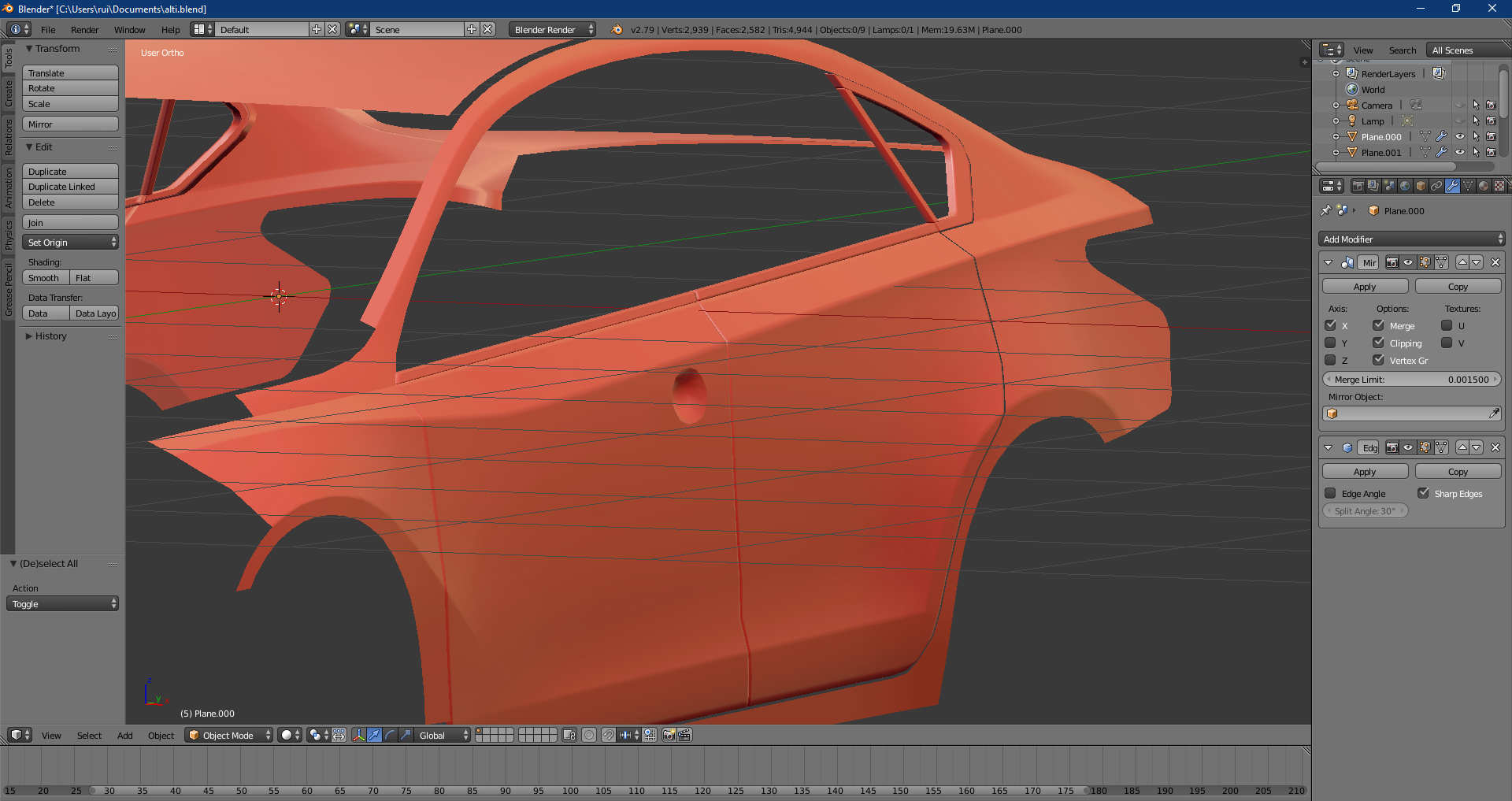
Task: Switch to the Material properties tab
Action: [x=1484, y=186]
